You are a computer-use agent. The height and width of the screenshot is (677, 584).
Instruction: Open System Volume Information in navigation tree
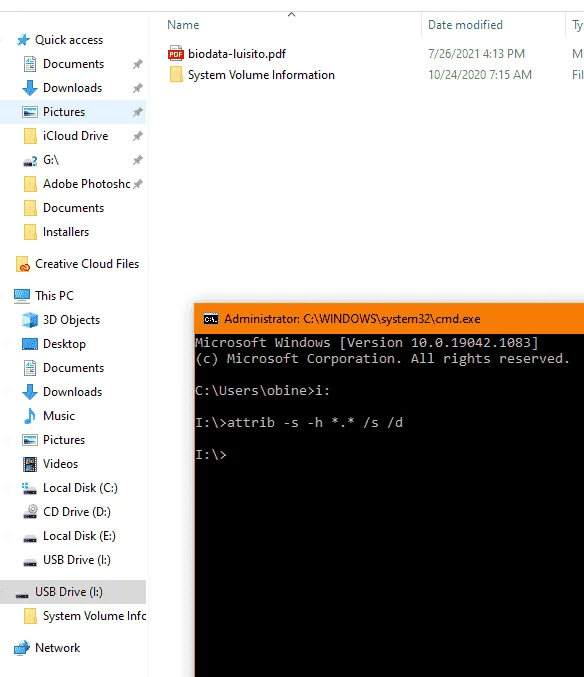point(95,616)
